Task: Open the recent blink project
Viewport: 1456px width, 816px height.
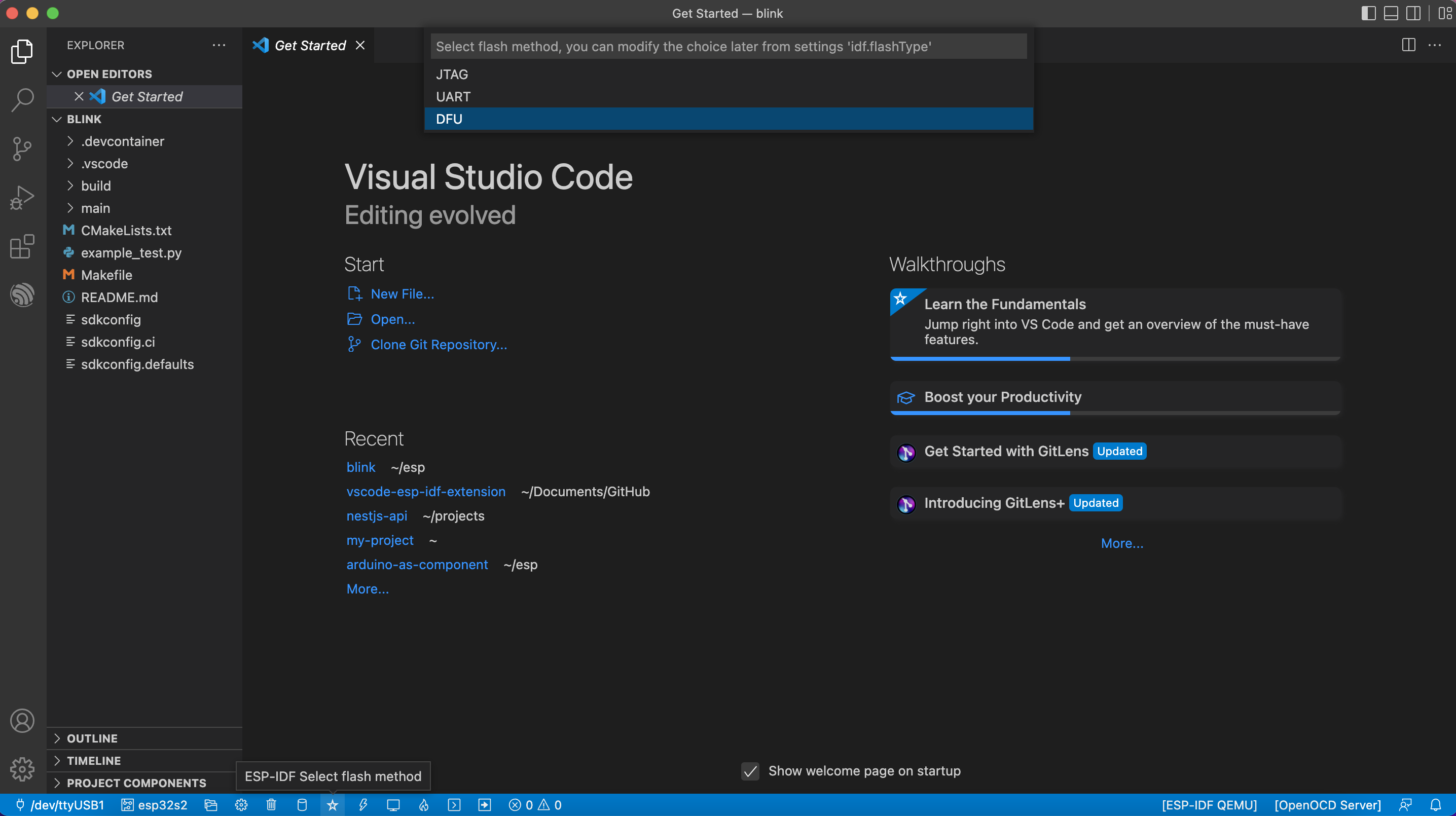Action: coord(360,467)
